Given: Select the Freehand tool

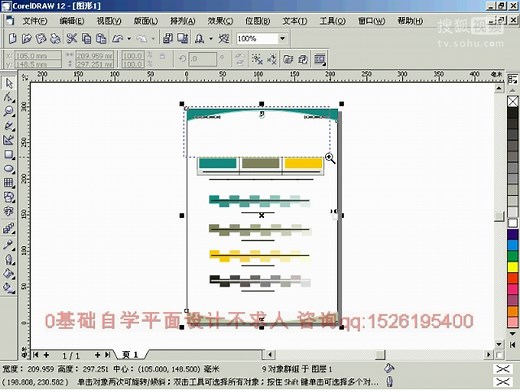Looking at the screenshot, I should click(x=9, y=126).
